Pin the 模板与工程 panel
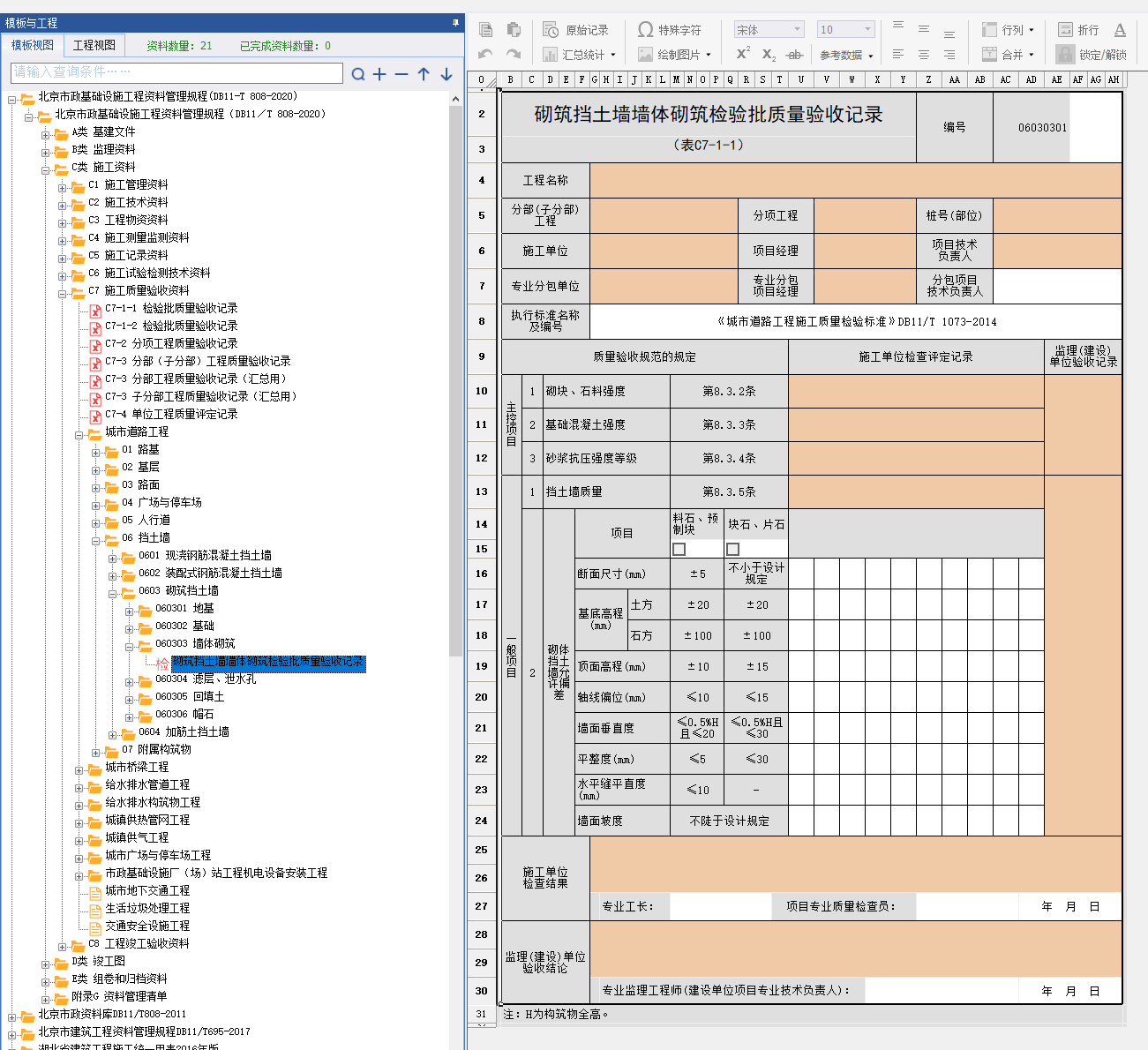 click(455, 23)
